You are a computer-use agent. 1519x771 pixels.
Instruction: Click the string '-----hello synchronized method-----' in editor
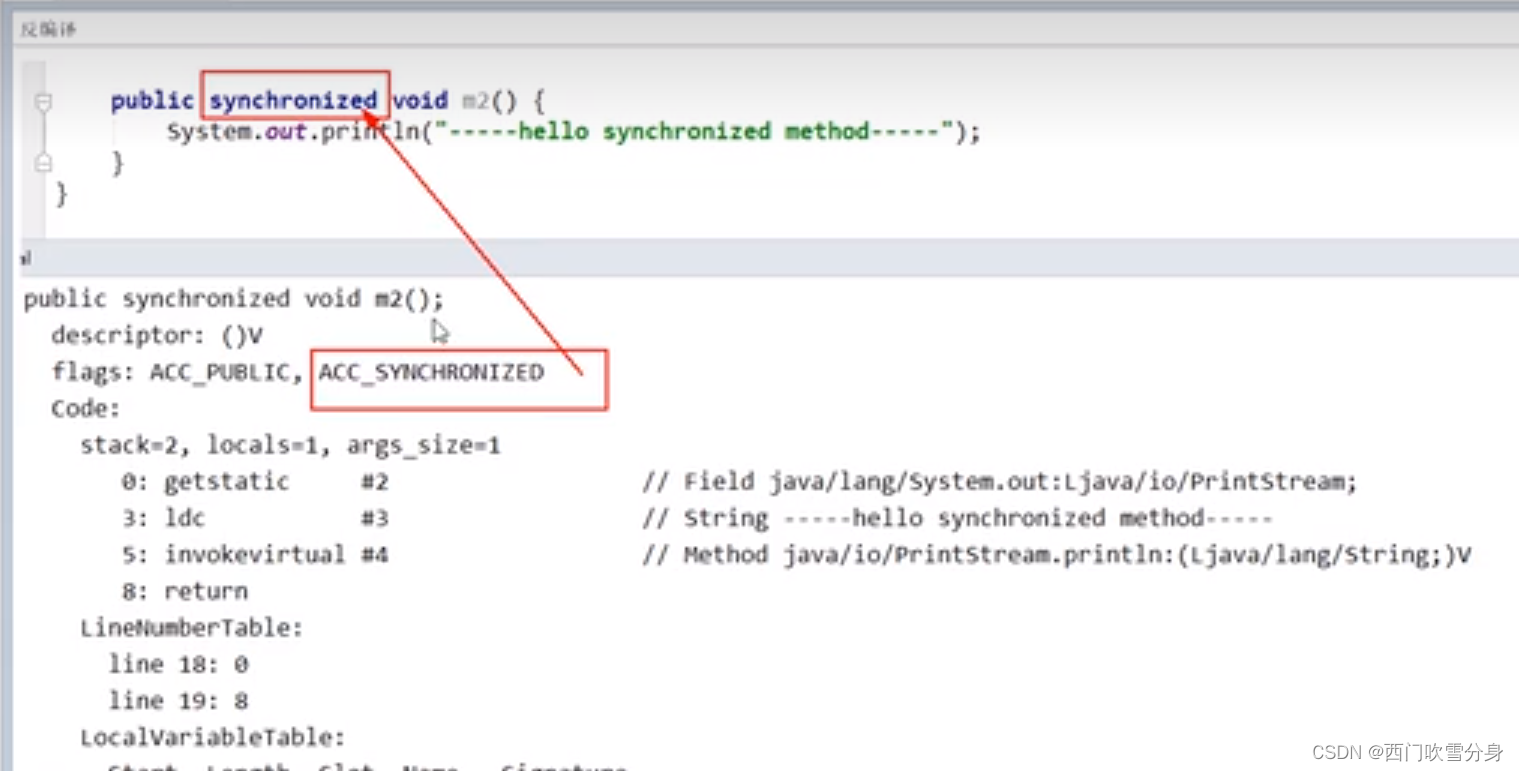[695, 132]
